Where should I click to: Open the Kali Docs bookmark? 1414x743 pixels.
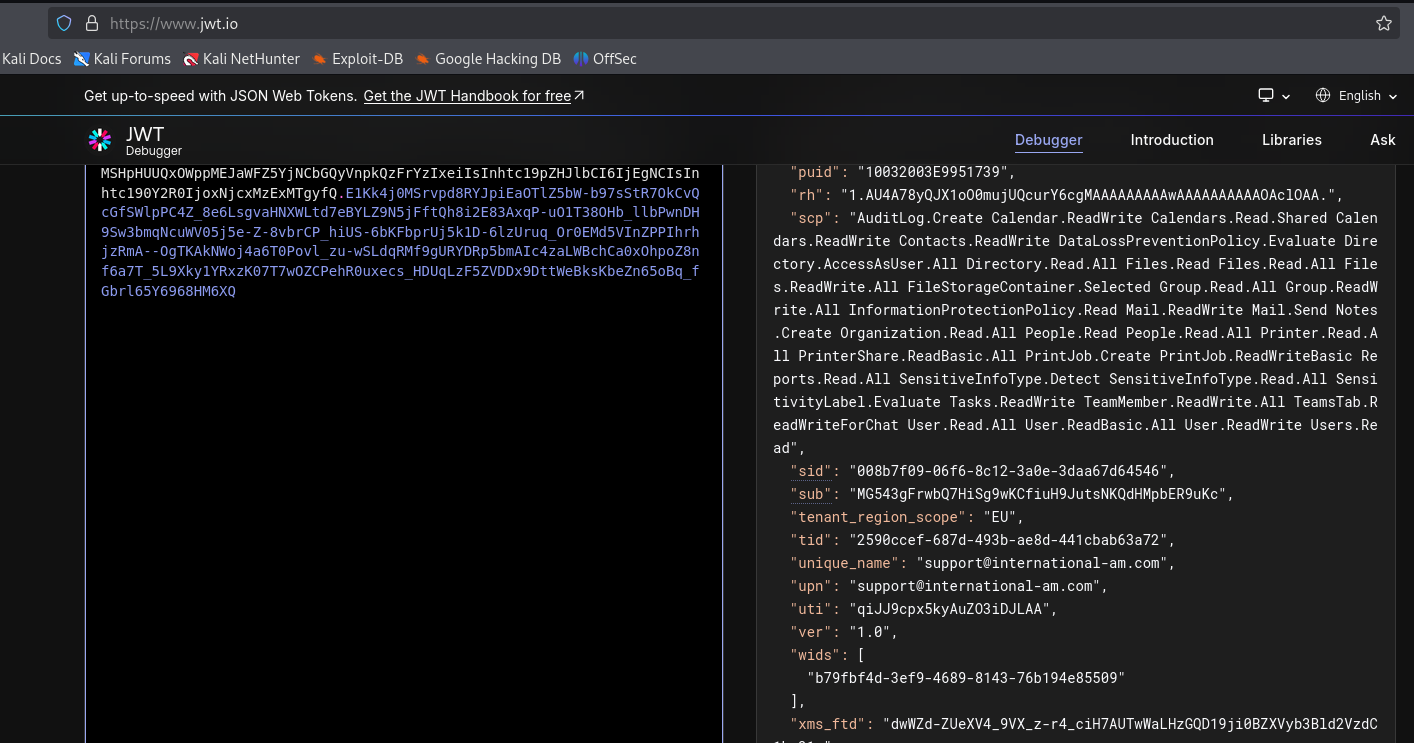click(32, 59)
